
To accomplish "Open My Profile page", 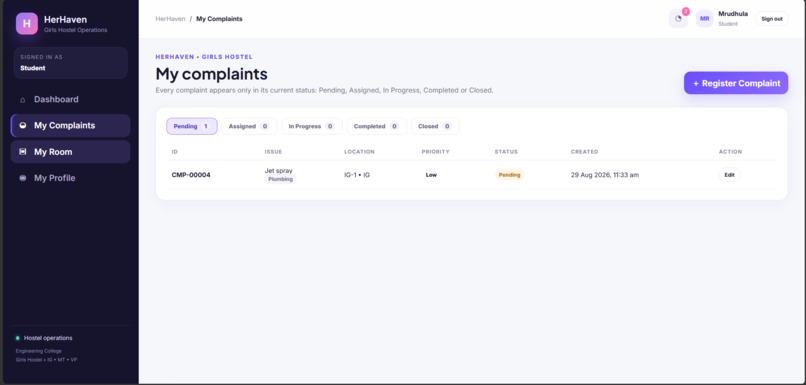I will click(x=70, y=178).
